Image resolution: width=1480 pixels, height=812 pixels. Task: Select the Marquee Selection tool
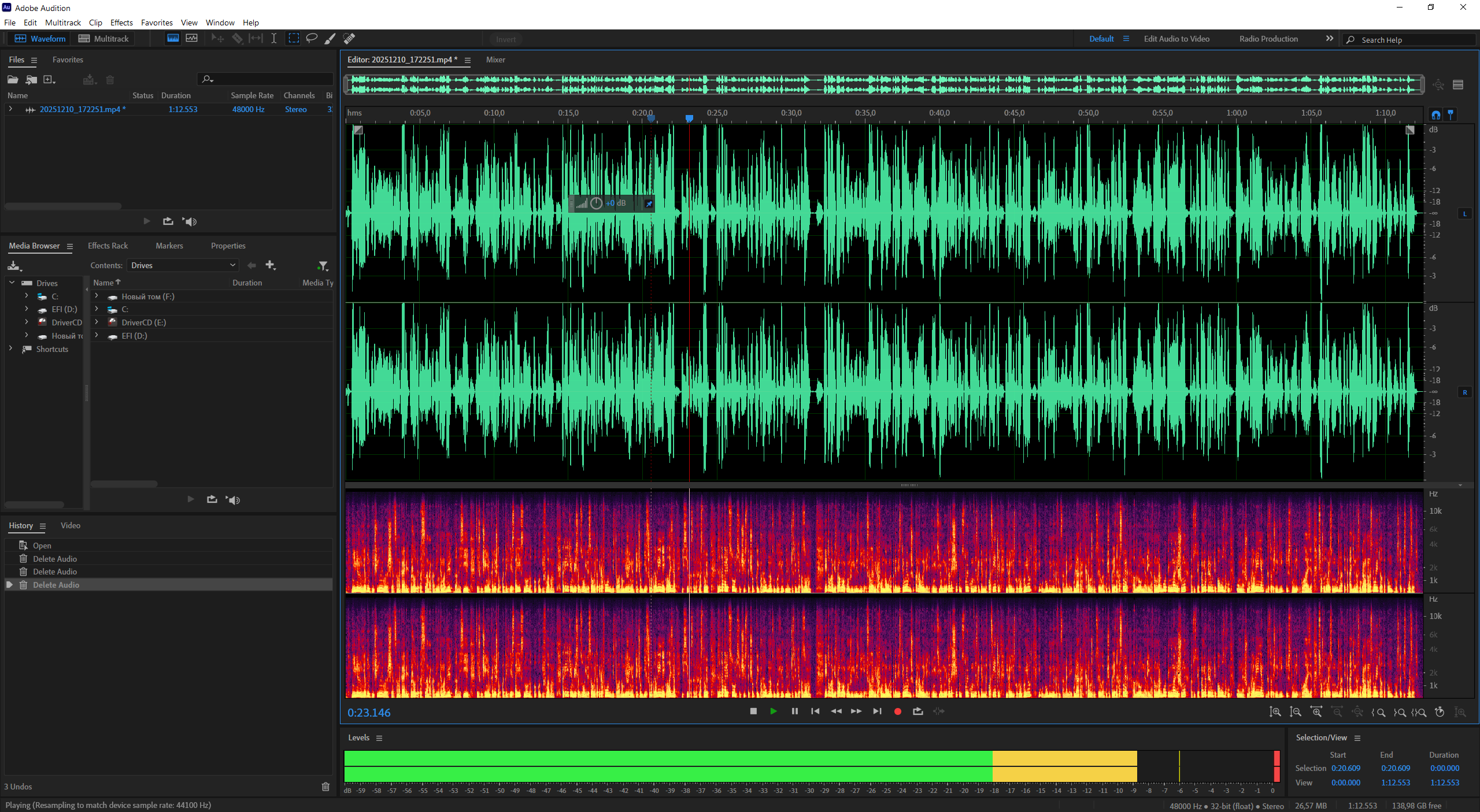pos(294,38)
